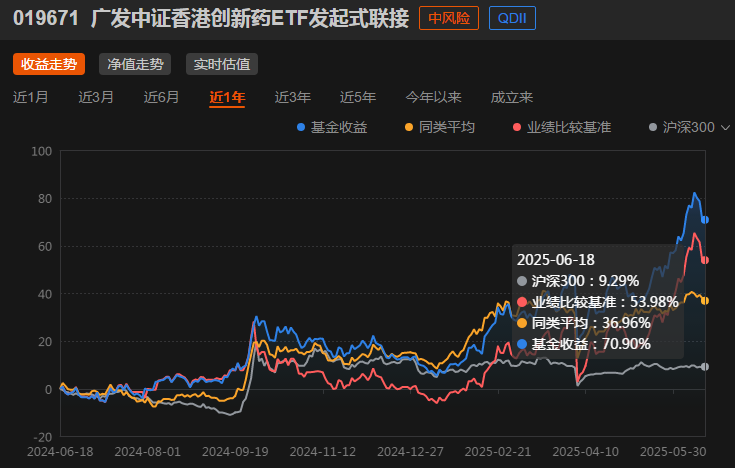Click the red dot icon beside 业绩比较基准 legend
The height and width of the screenshot is (468, 735).
[517, 127]
